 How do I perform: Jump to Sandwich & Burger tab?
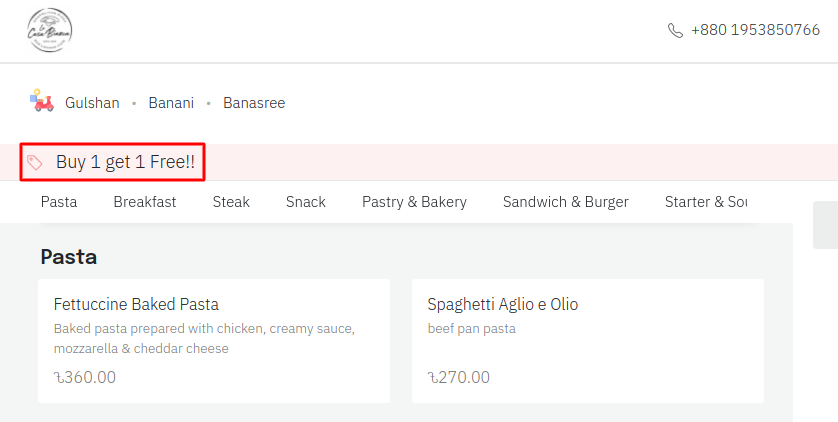(566, 202)
